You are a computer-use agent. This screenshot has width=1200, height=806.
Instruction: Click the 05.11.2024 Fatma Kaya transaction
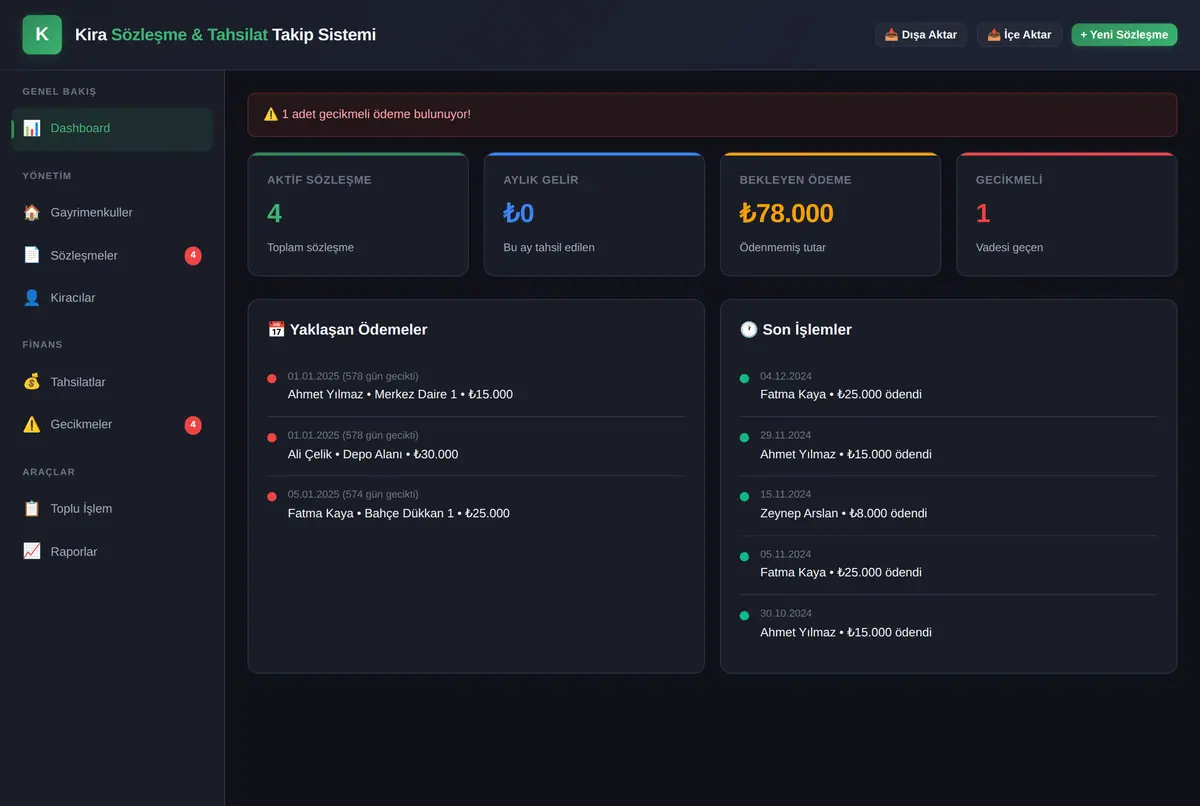948,564
